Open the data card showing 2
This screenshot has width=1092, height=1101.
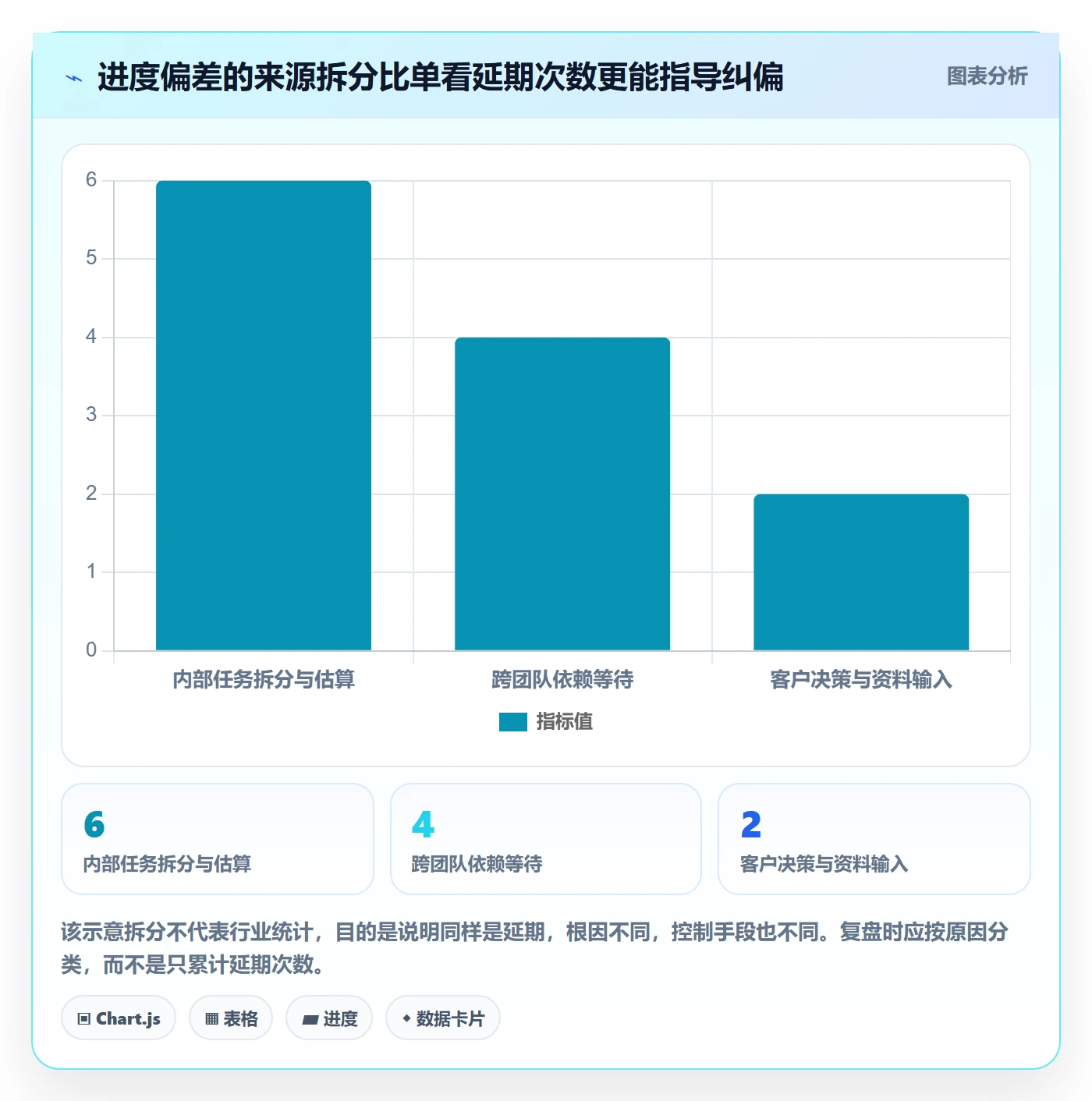874,839
